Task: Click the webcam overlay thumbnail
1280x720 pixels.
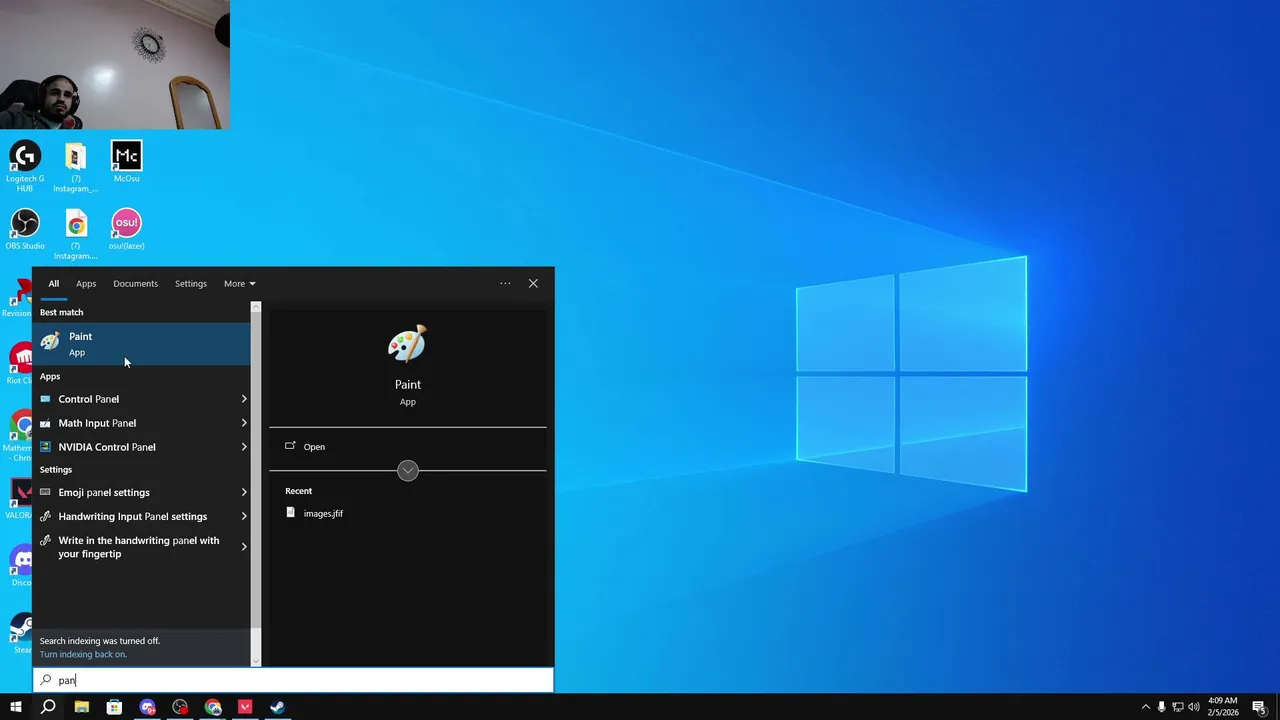Action: [115, 64]
